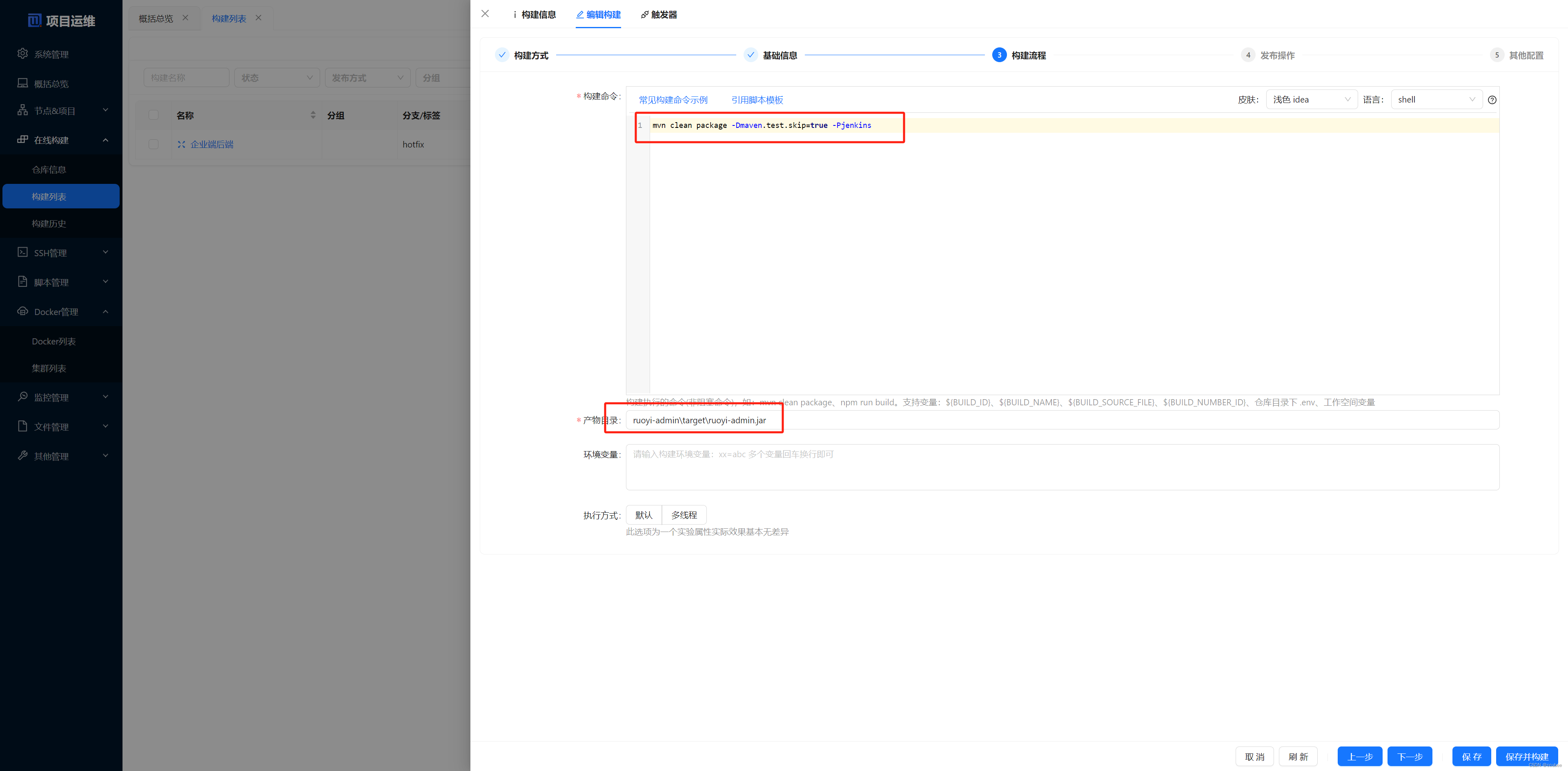Click the 取消 button
1568x771 pixels.
point(1254,756)
